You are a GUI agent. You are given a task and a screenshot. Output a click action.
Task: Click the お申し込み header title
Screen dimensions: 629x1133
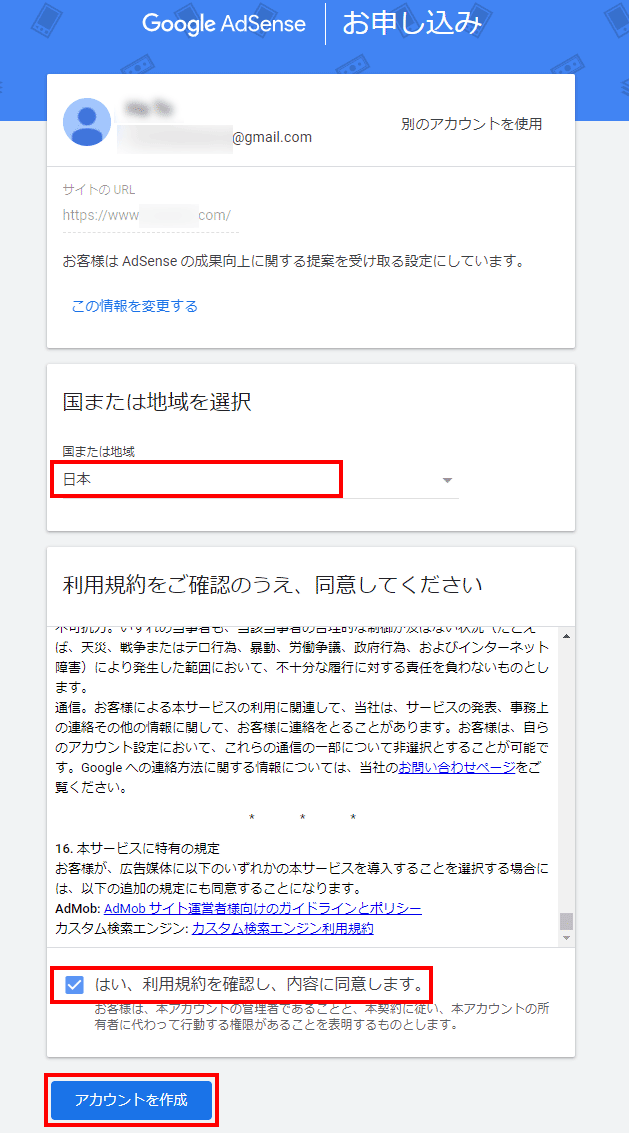[412, 24]
